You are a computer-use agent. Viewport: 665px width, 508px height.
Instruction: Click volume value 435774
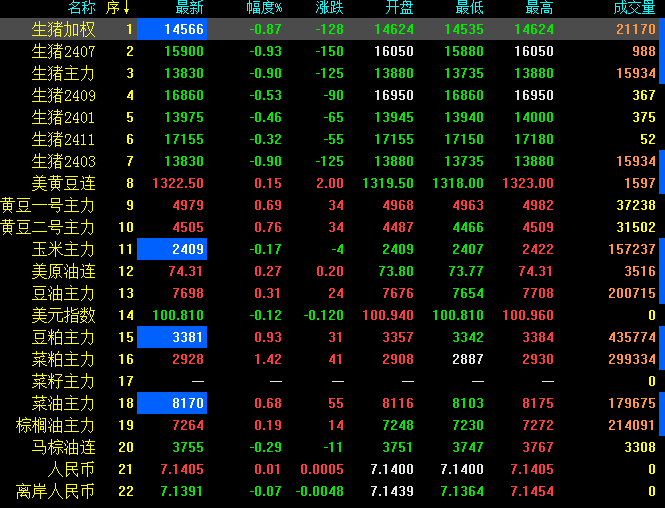click(632, 338)
